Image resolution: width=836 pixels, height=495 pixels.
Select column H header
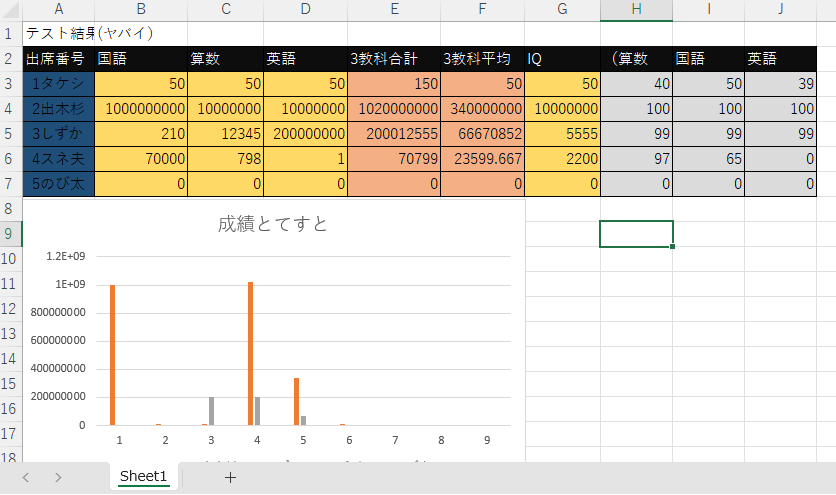[637, 9]
